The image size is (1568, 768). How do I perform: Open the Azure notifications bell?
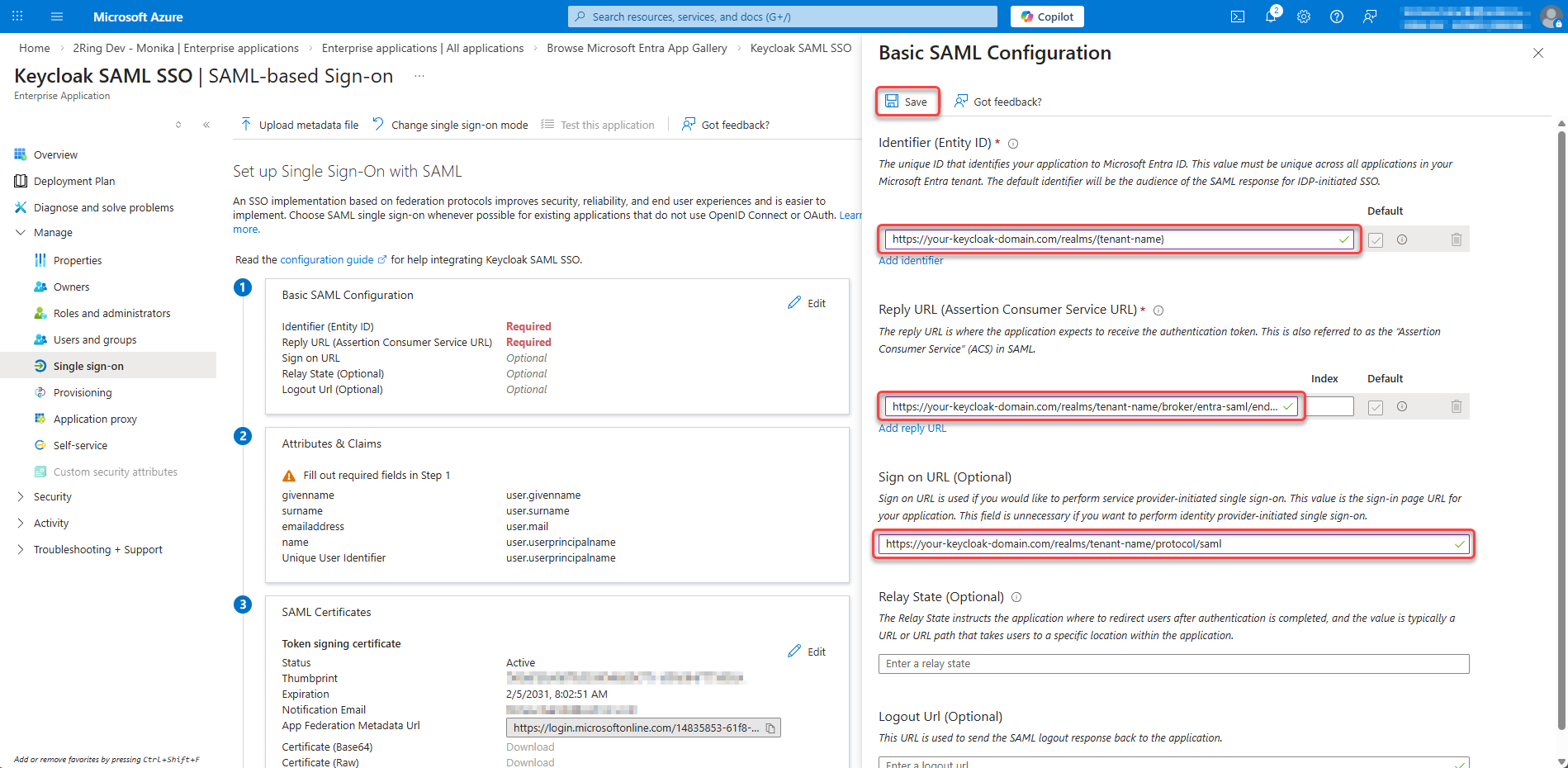[x=1271, y=17]
